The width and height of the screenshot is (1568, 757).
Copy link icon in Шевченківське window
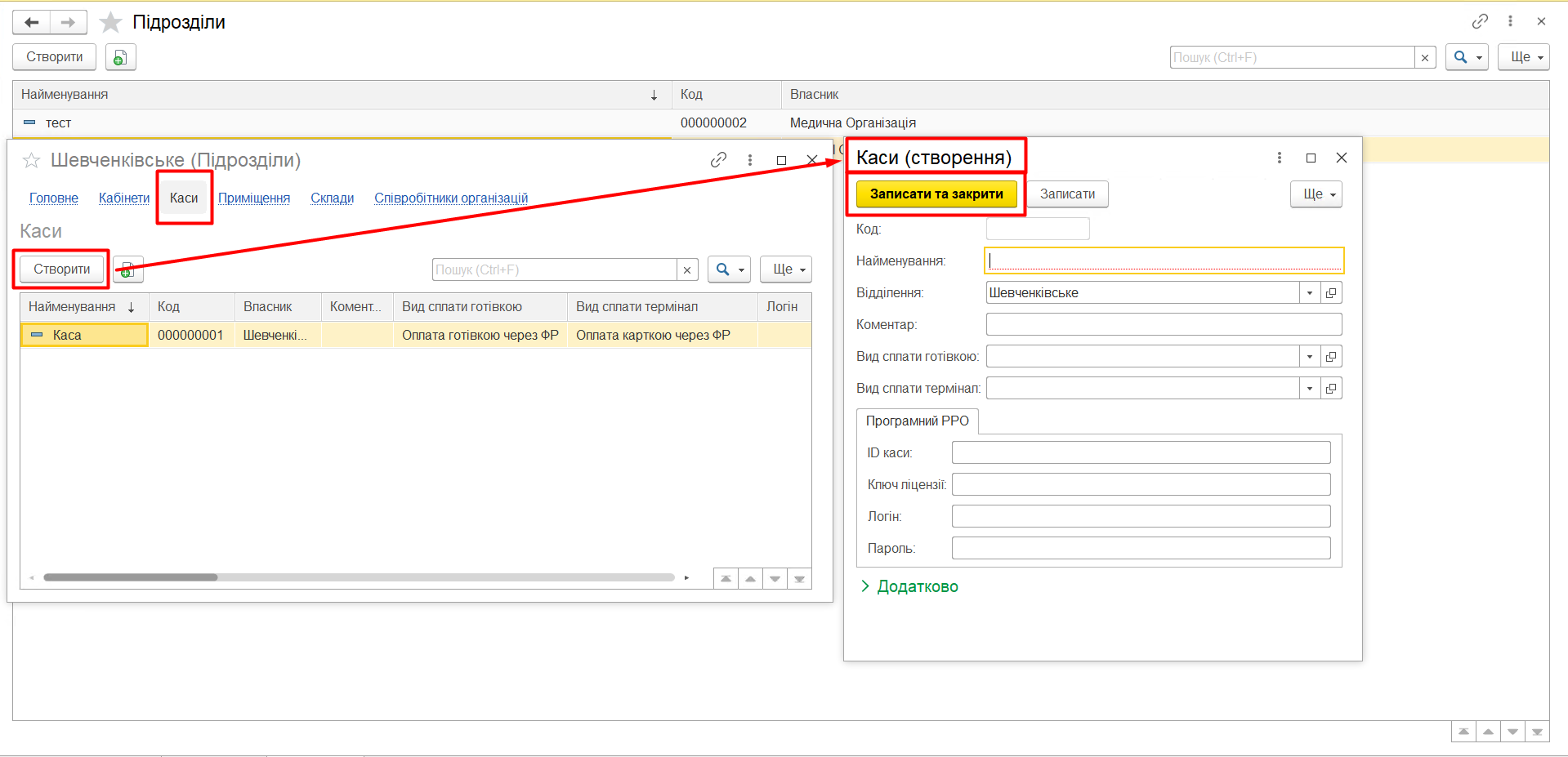point(718,160)
